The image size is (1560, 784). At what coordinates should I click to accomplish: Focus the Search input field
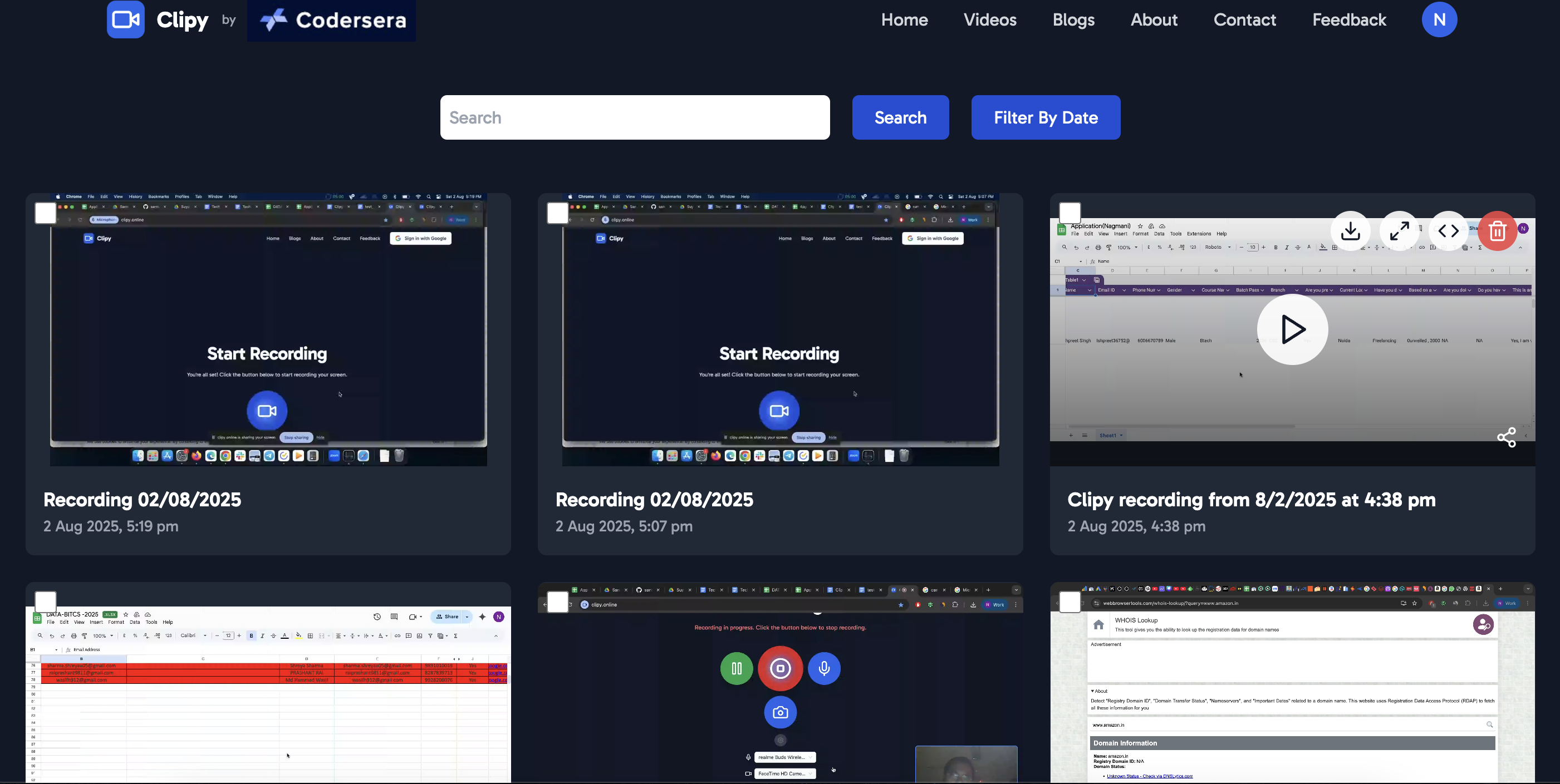tap(635, 117)
